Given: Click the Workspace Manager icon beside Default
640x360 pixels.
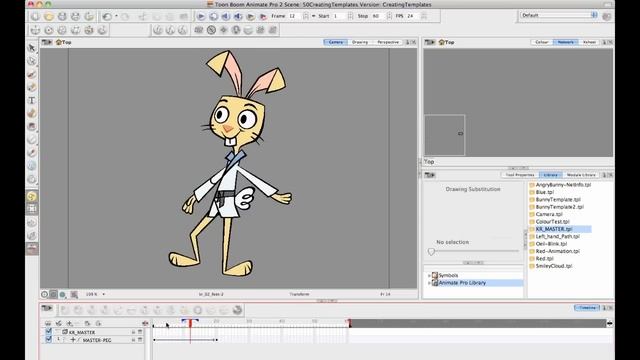Looking at the screenshot, I should pyautogui.click(x=607, y=16).
